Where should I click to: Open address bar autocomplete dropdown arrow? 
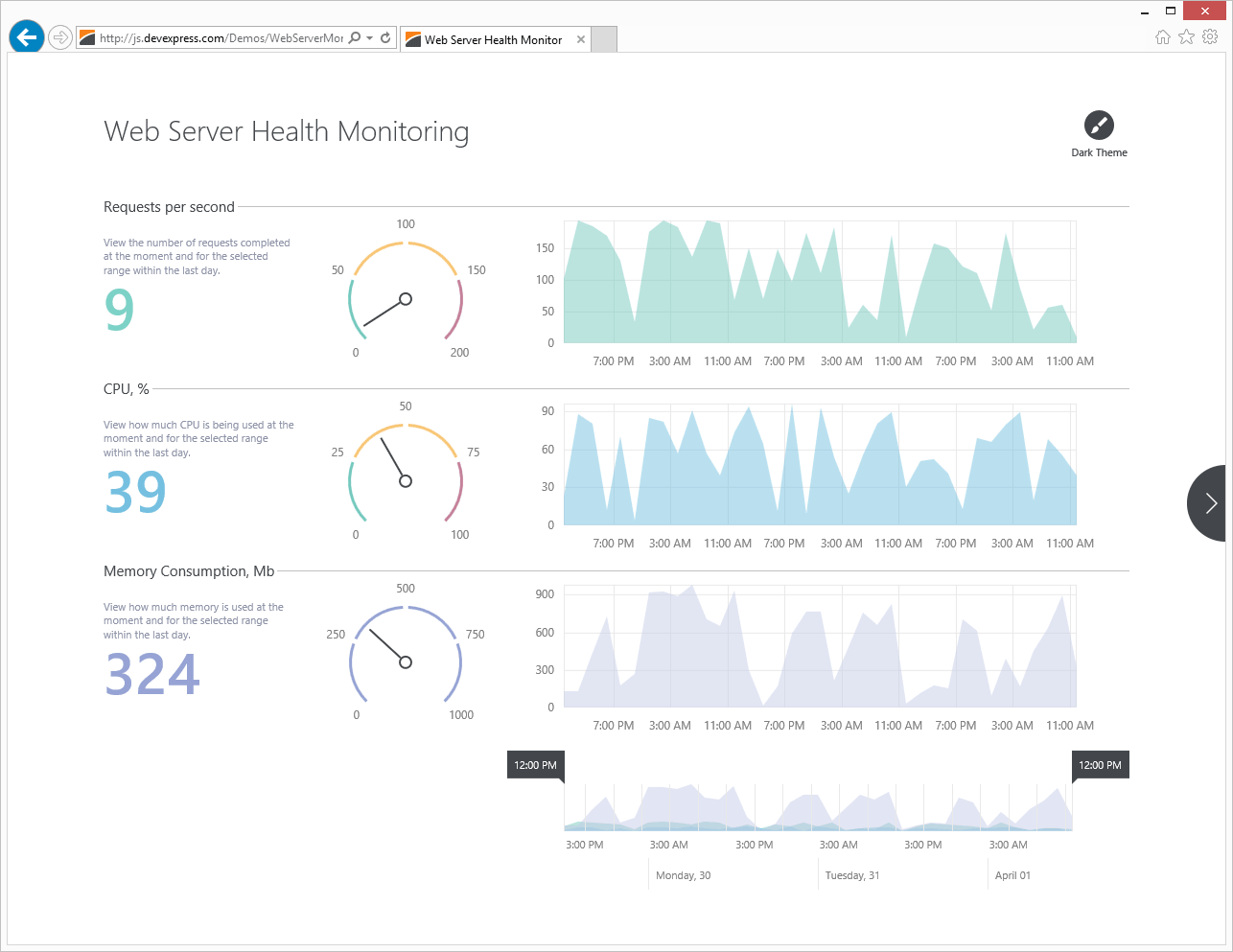click(x=370, y=38)
